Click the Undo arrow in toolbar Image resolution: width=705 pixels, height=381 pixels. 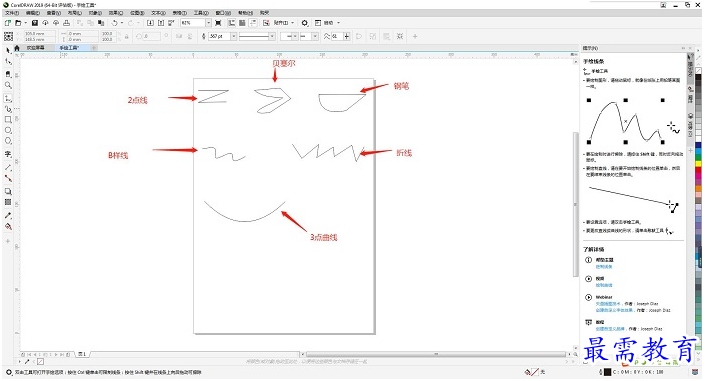(115, 22)
